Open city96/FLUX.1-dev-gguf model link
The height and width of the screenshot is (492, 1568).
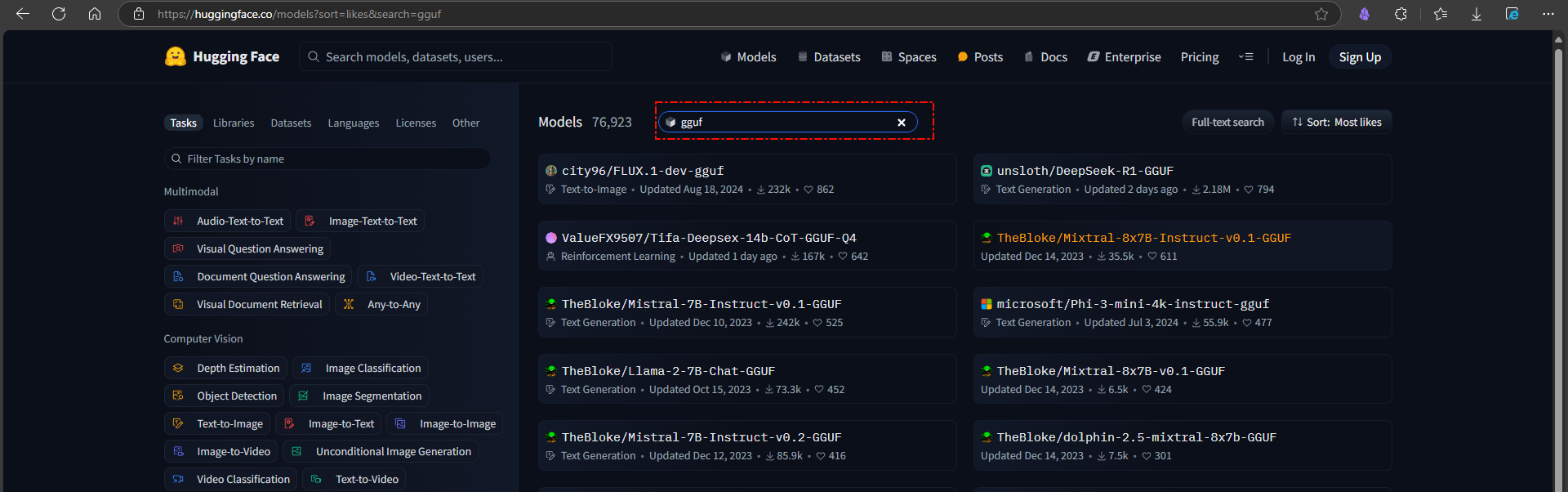point(643,171)
